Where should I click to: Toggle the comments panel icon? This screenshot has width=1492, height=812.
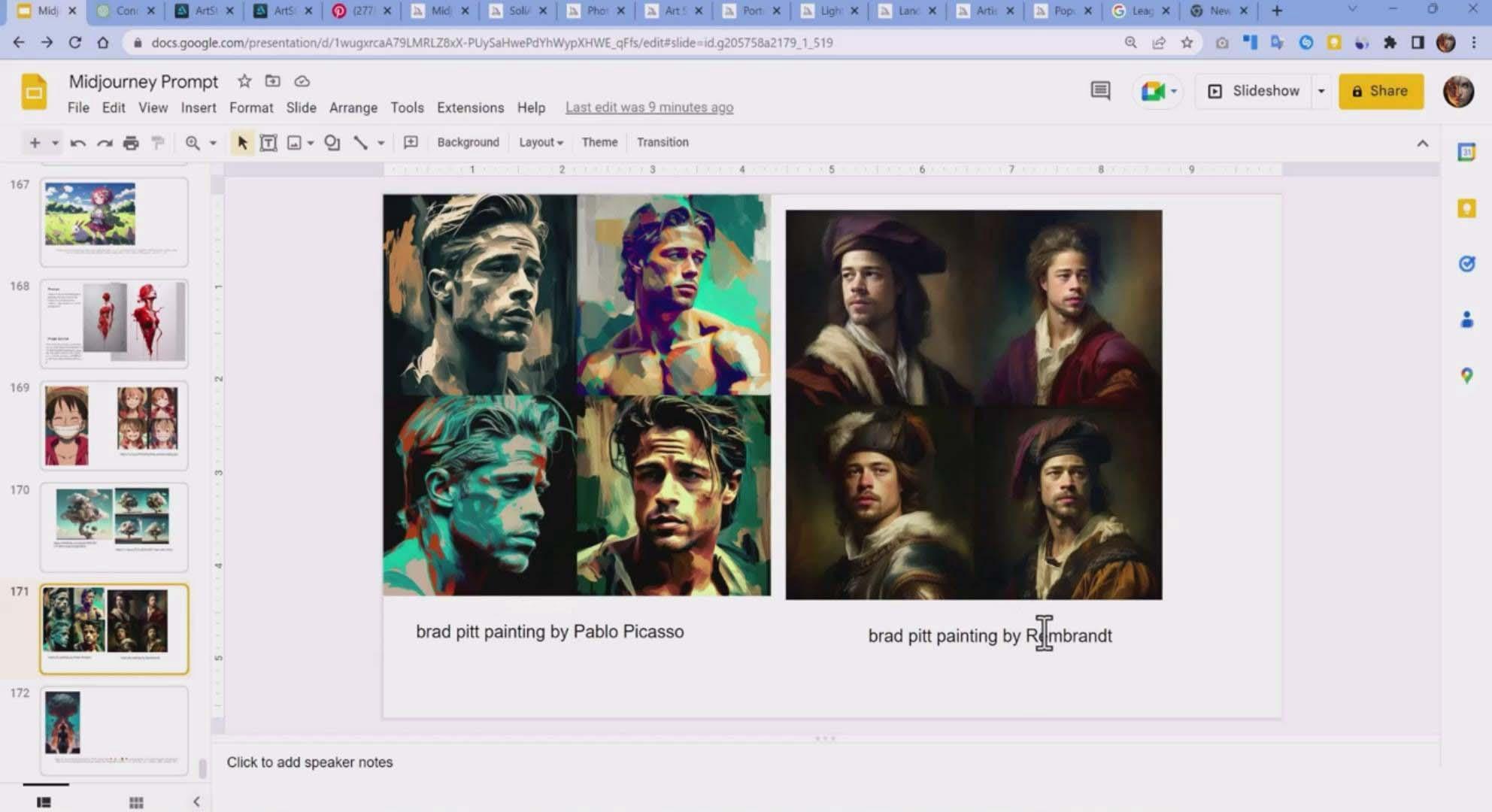(1100, 90)
